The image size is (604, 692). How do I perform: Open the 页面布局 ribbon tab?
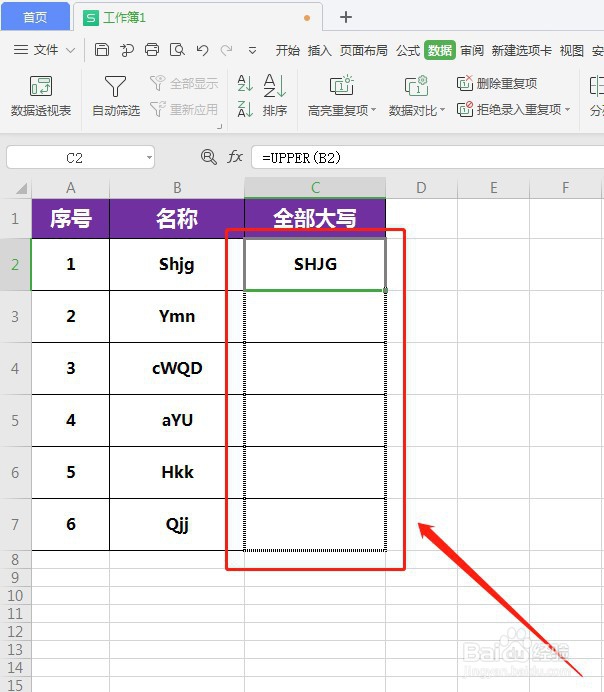[364, 51]
